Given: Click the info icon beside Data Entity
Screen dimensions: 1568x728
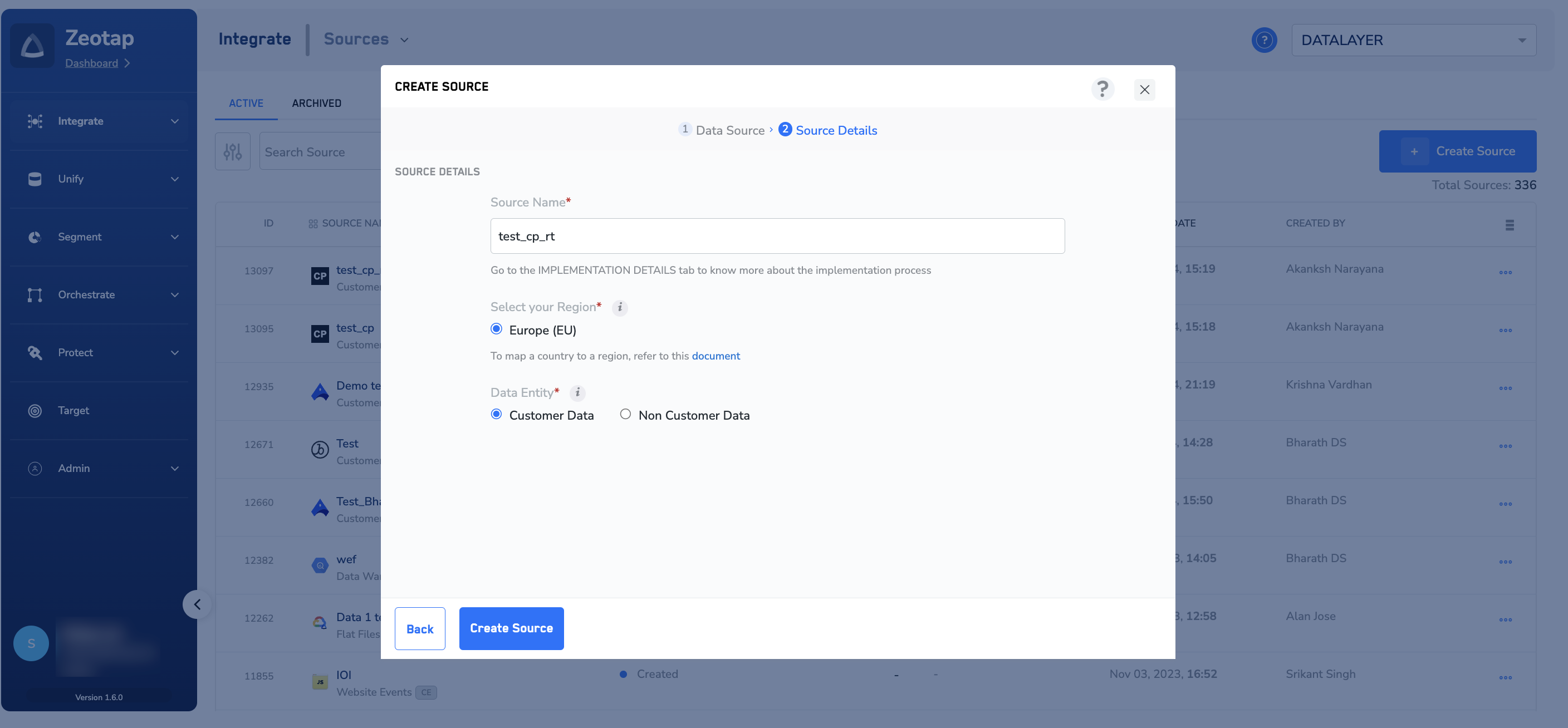Looking at the screenshot, I should point(577,393).
